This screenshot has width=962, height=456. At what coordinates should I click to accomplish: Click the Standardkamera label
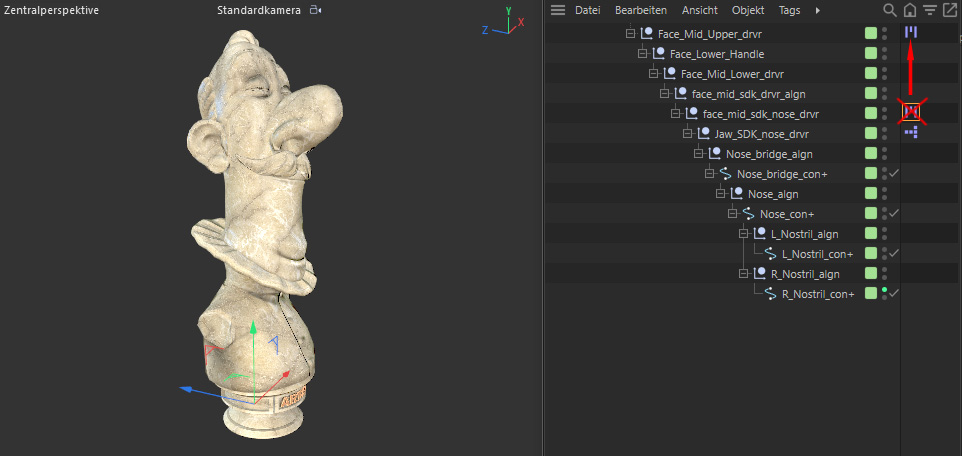click(259, 10)
